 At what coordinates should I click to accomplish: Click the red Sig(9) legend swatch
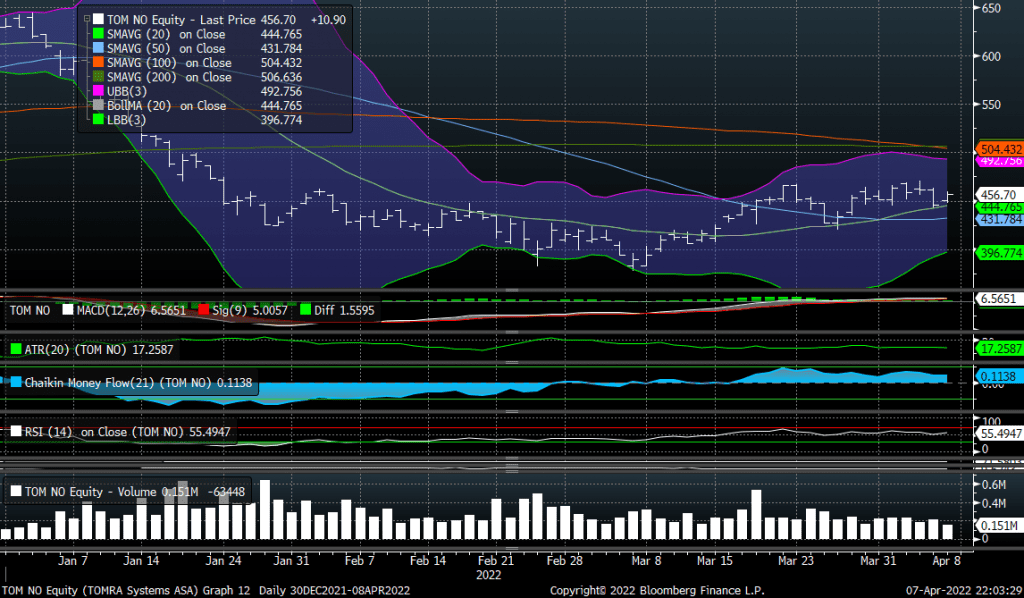[x=203, y=310]
